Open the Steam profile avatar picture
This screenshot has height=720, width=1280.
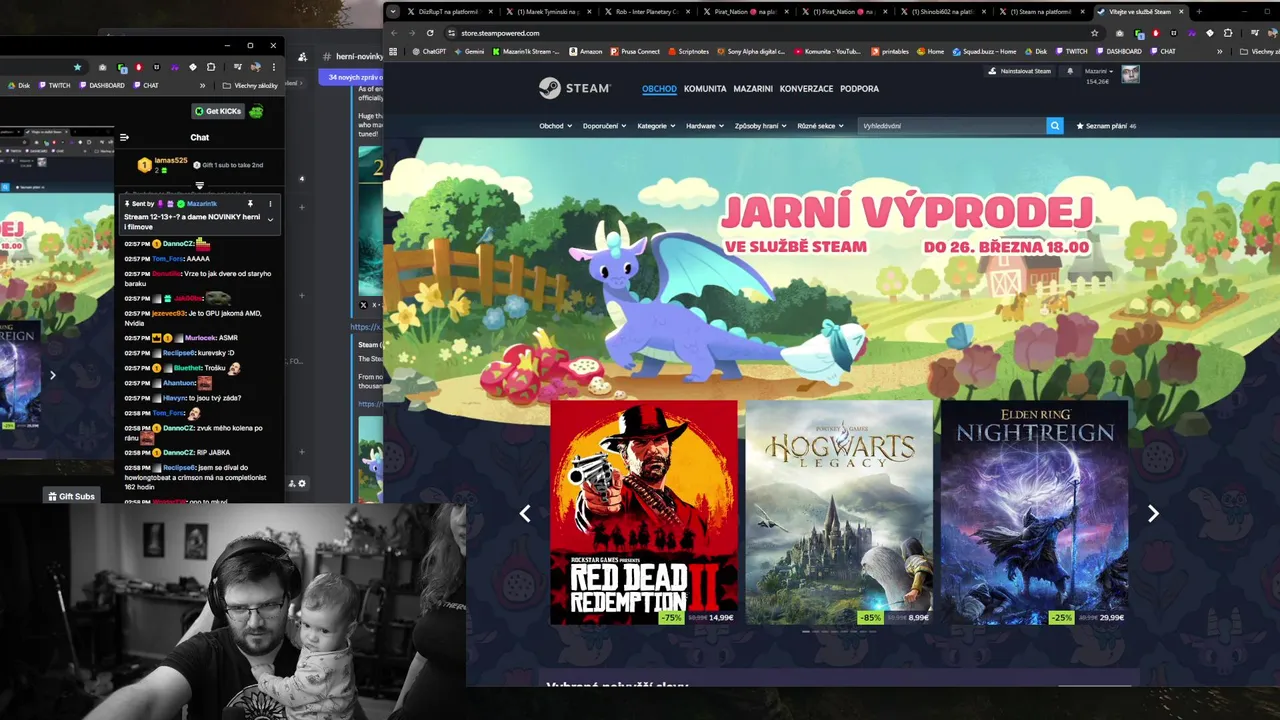pos(1130,74)
